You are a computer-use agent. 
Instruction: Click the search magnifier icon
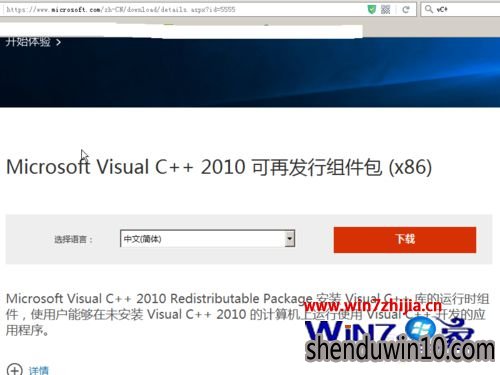[x=429, y=9]
